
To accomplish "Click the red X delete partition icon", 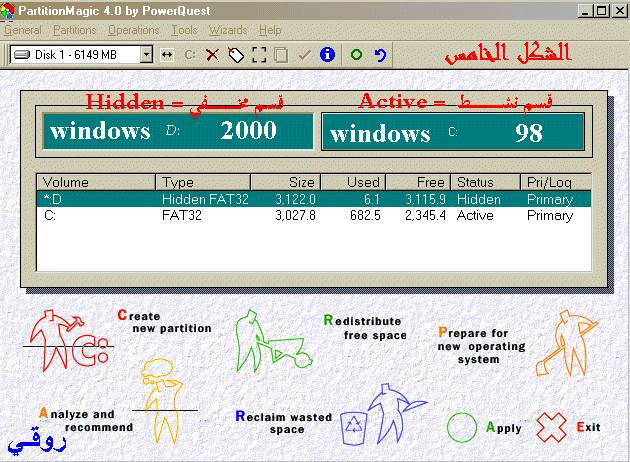I will pos(213,55).
